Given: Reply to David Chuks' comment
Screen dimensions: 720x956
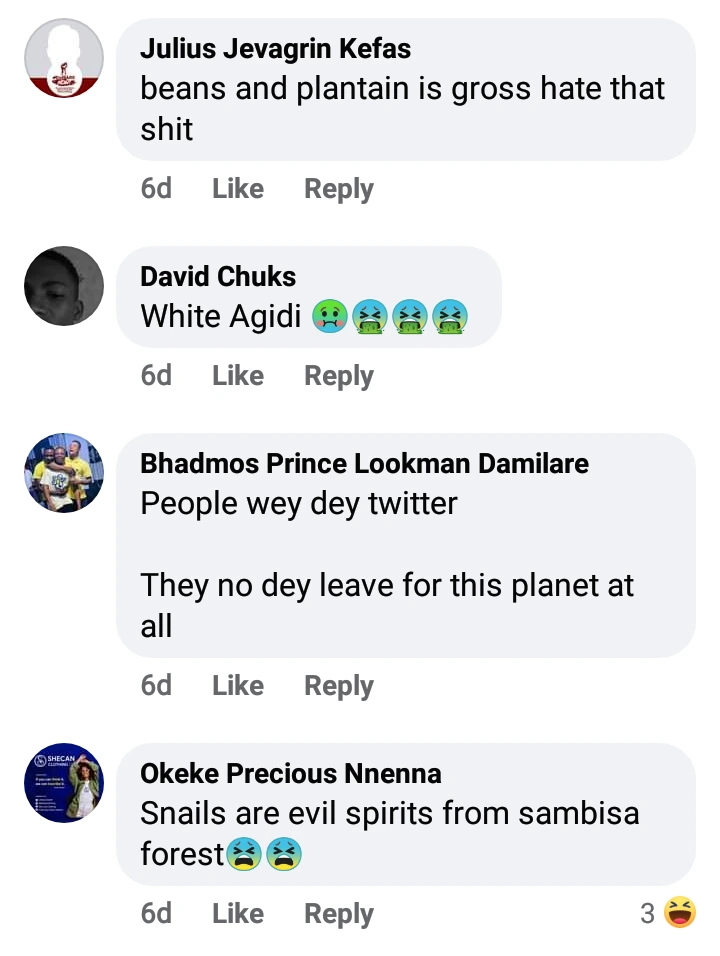Looking at the screenshot, I should tap(339, 376).
